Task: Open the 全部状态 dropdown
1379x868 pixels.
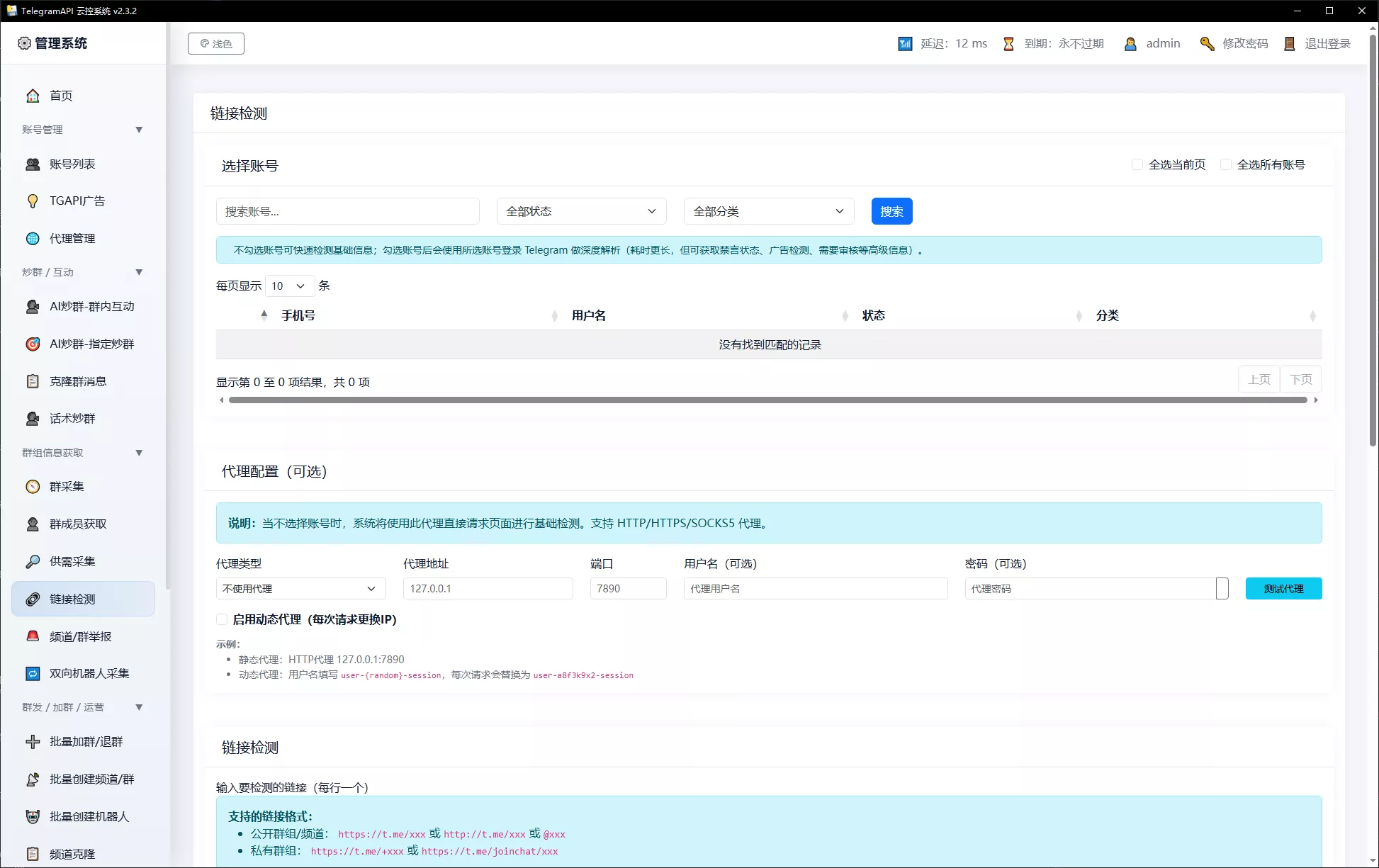Action: click(x=581, y=211)
